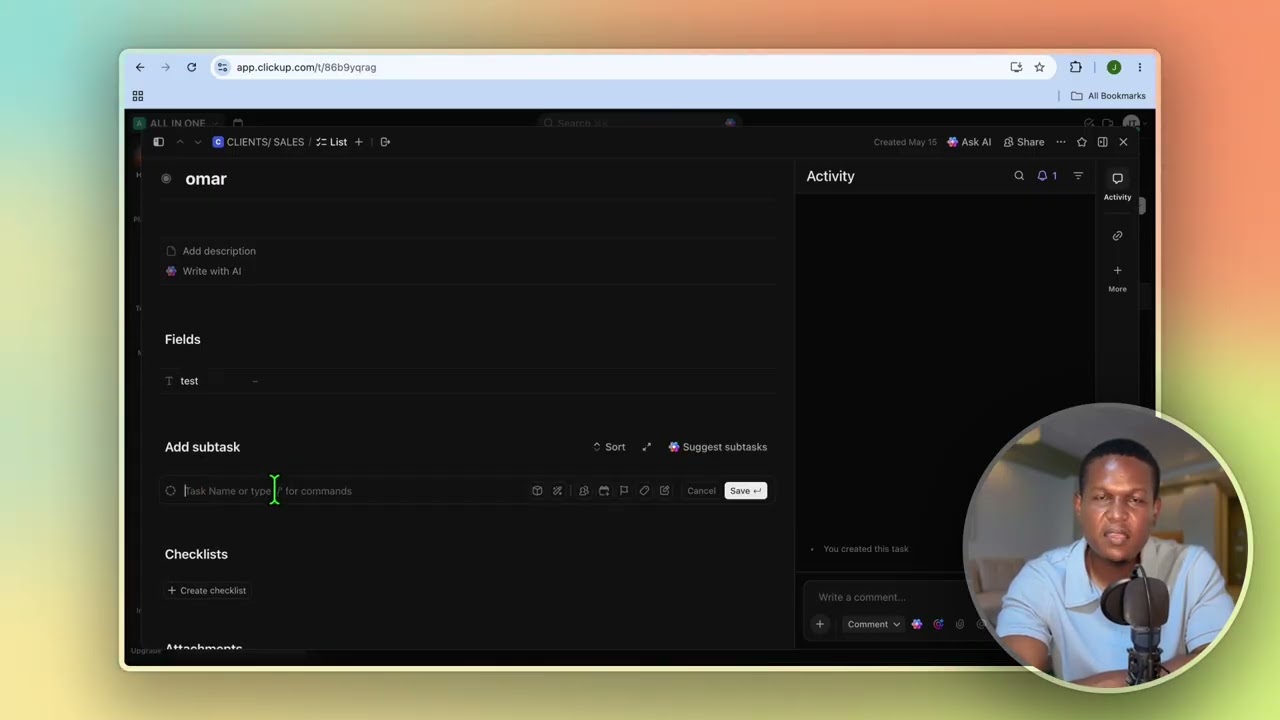The width and height of the screenshot is (1280, 720).
Task: Create a checklist
Action: pyautogui.click(x=207, y=591)
